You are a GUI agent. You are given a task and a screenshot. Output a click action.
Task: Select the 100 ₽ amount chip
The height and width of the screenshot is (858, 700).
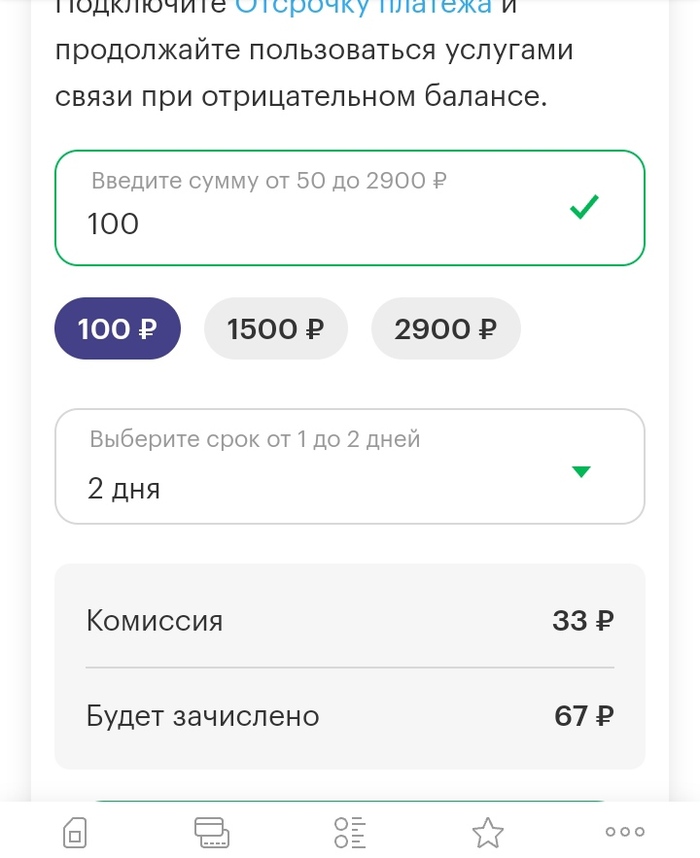[117, 328]
